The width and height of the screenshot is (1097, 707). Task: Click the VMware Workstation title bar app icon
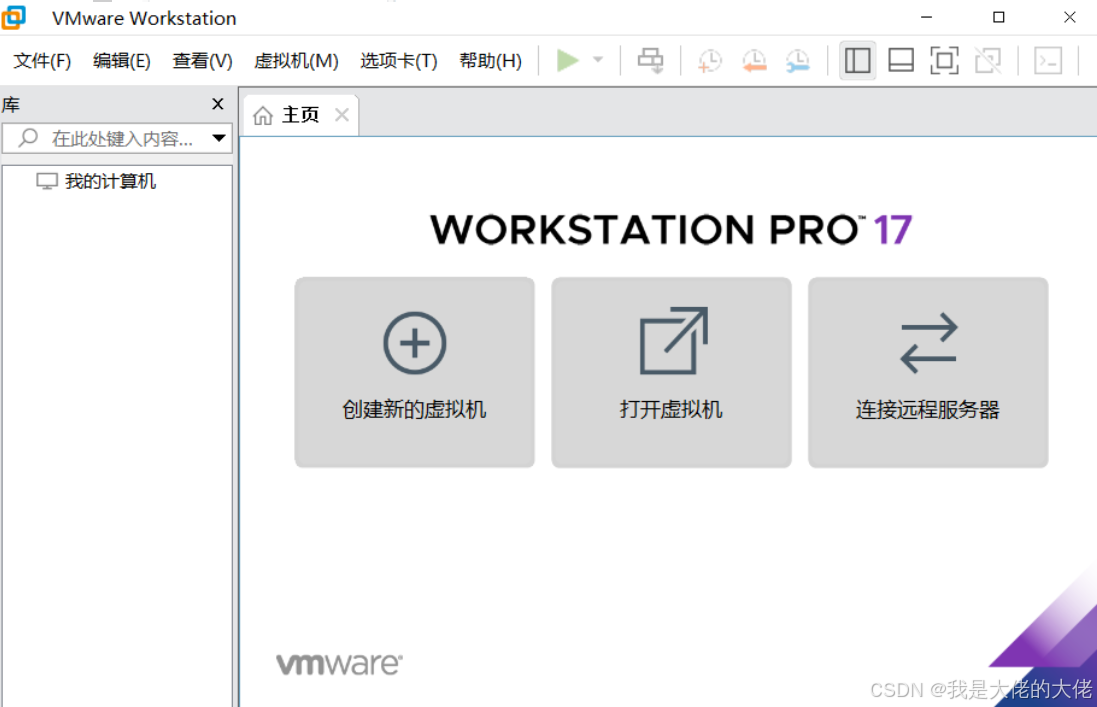14,17
